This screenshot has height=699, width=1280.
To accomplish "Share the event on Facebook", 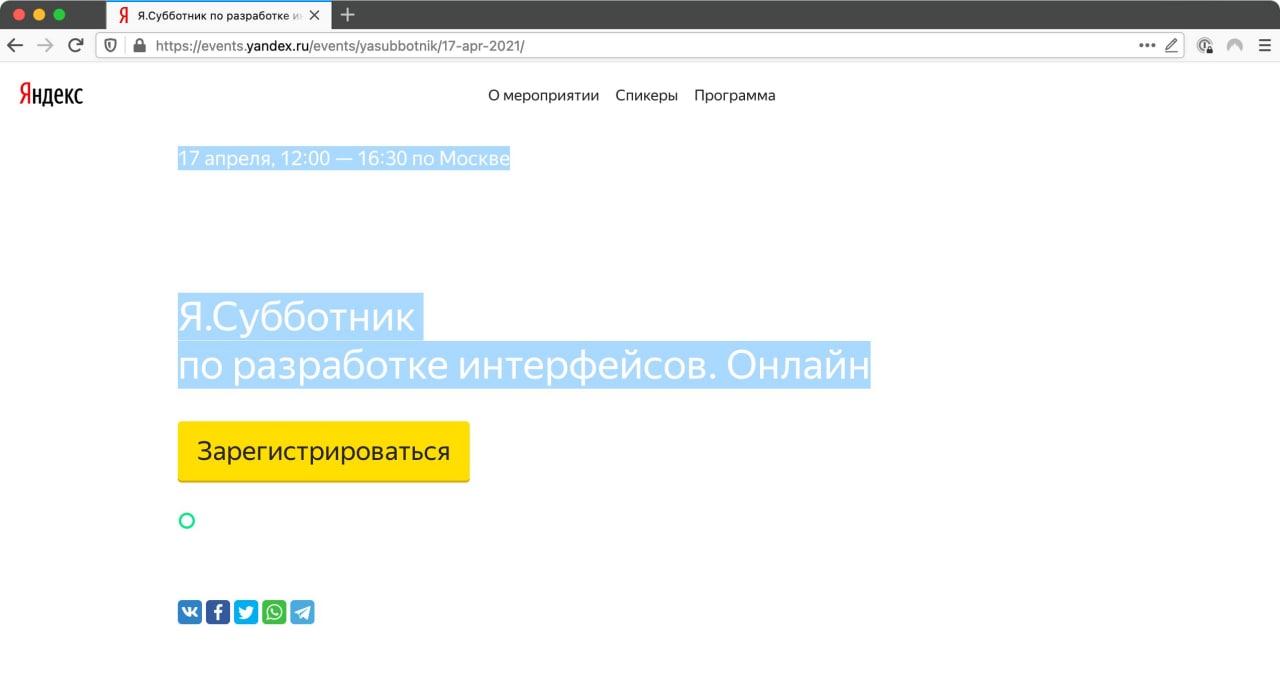I will point(218,612).
